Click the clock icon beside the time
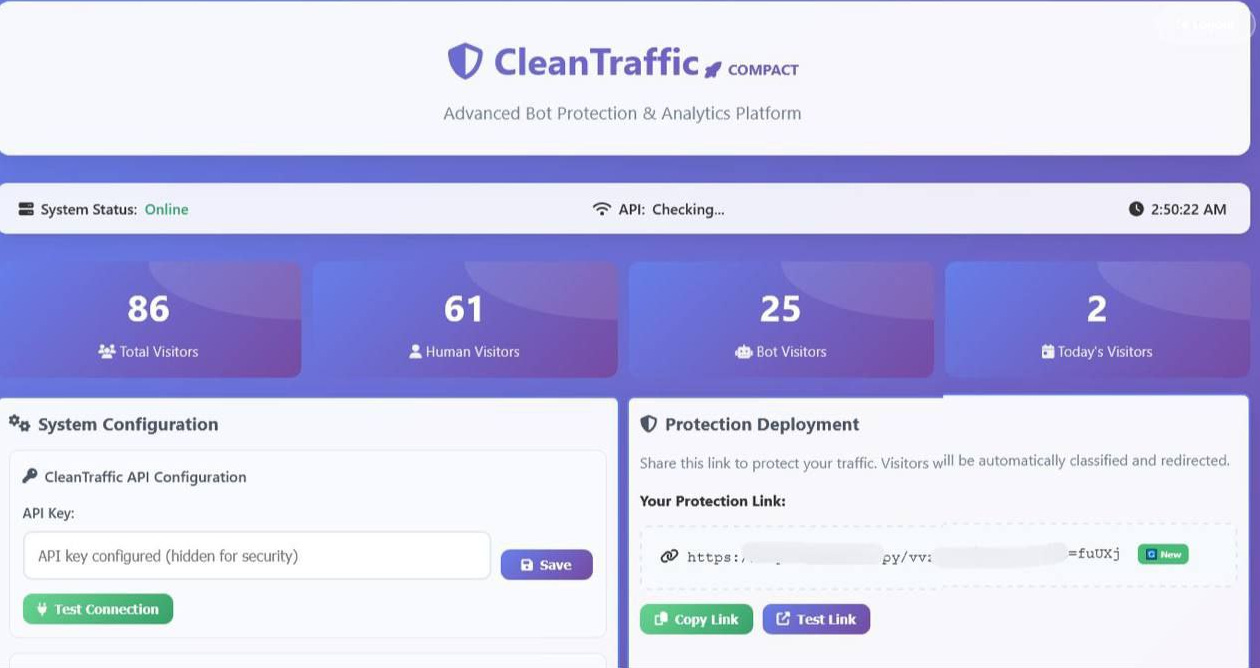 (1136, 209)
